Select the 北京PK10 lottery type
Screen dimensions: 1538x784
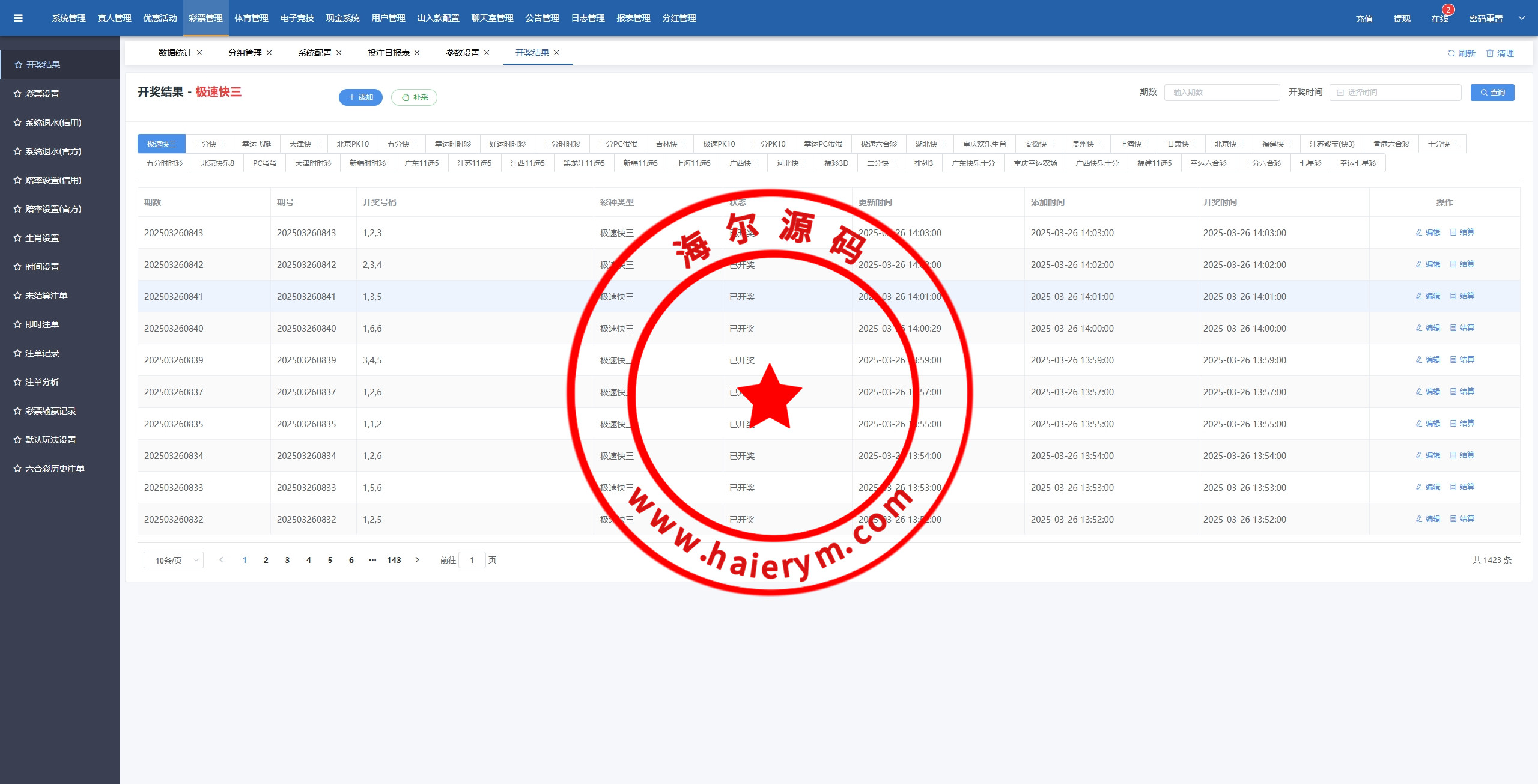click(x=352, y=144)
